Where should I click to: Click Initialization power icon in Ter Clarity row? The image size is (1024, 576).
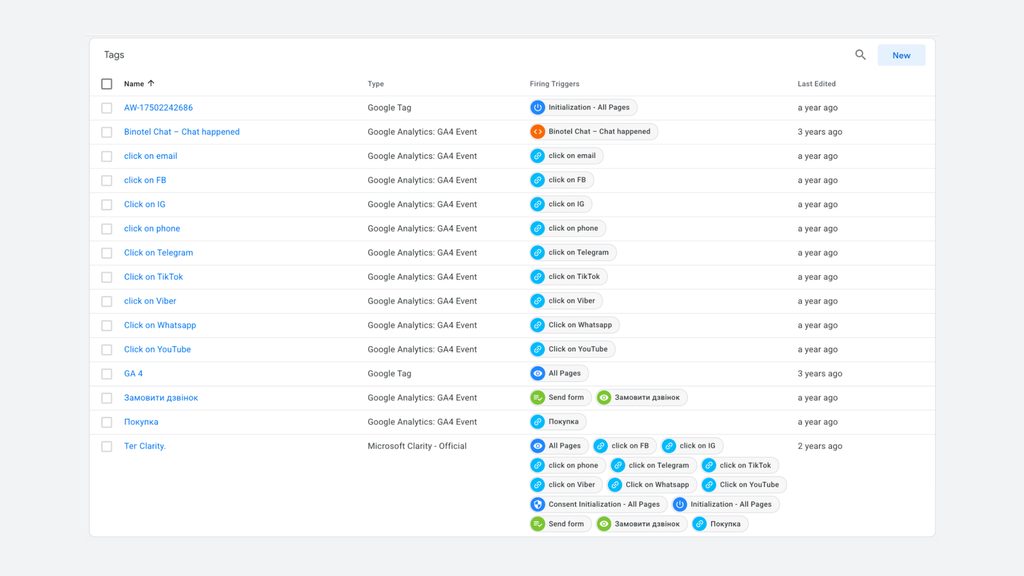[x=680, y=504]
